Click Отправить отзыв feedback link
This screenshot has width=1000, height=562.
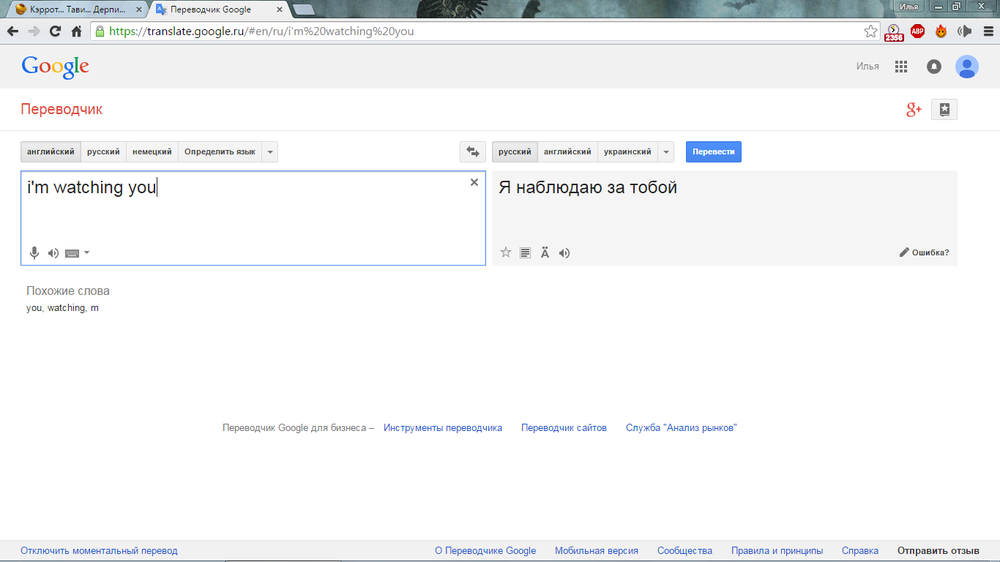pos(938,551)
